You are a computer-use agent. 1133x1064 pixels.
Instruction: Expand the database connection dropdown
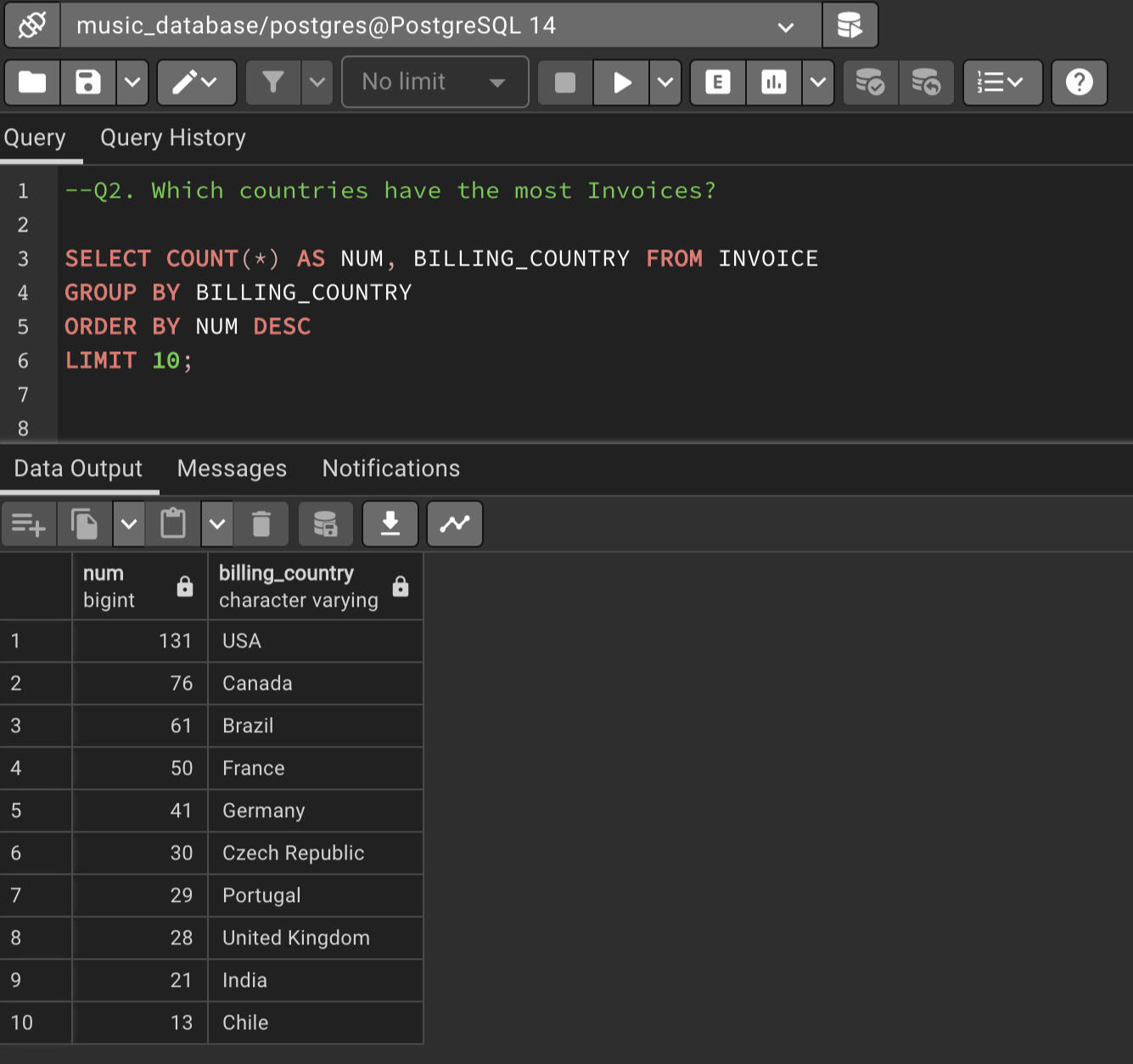(786, 27)
